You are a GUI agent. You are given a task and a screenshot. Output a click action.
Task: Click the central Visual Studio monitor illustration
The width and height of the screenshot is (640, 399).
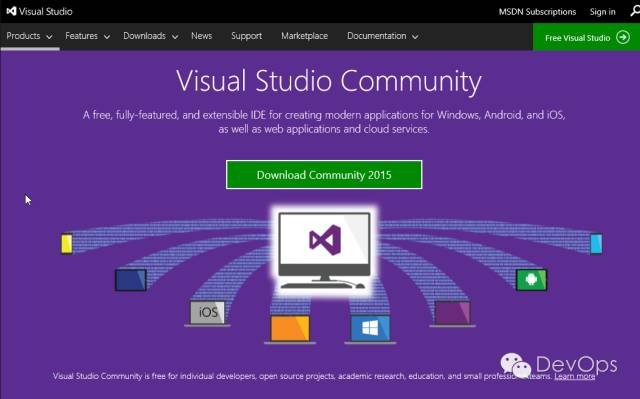324,250
